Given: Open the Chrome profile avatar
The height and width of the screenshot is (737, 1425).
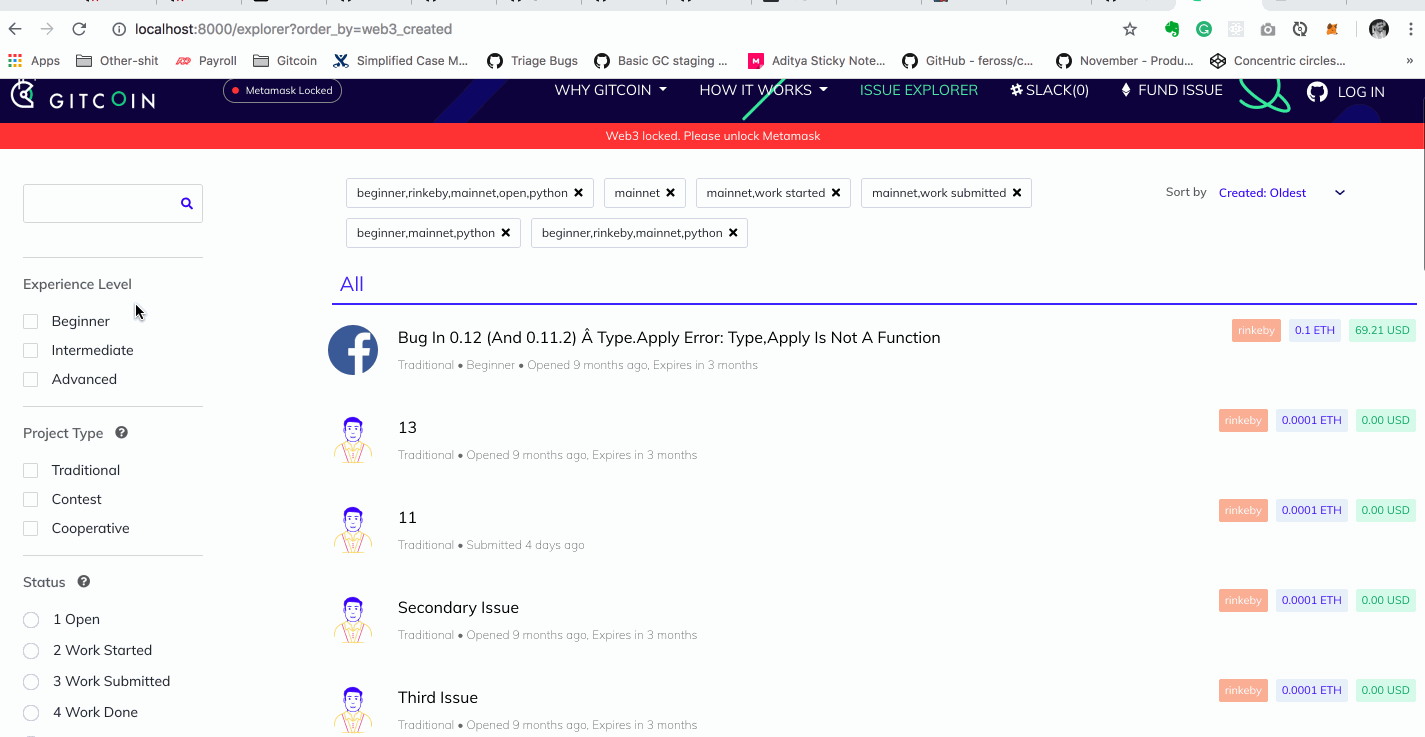Looking at the screenshot, I should click(x=1379, y=29).
